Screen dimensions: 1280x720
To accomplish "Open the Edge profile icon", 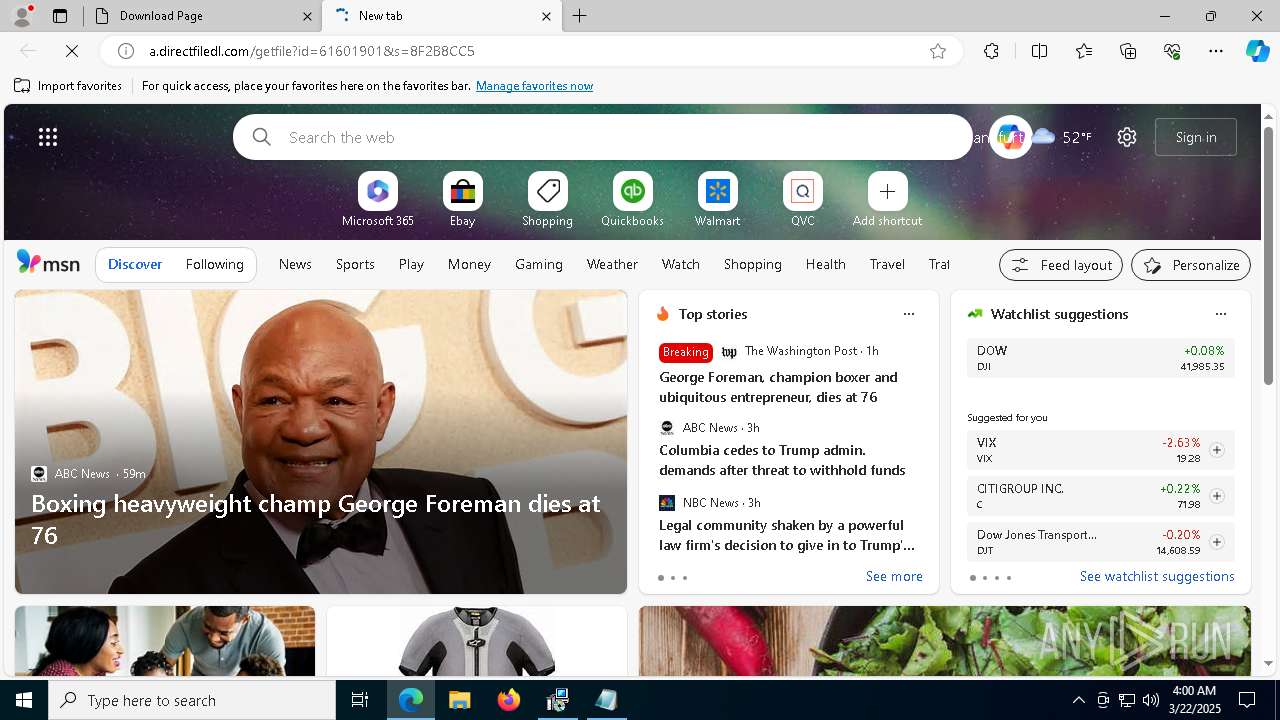I will 21,16.
